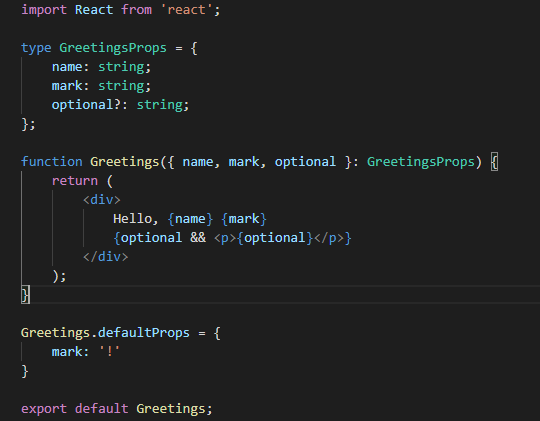Screen dimensions: 540x421
Task: Click 'defaultProps' in Greetings.defaultProps
Action: coord(144,333)
